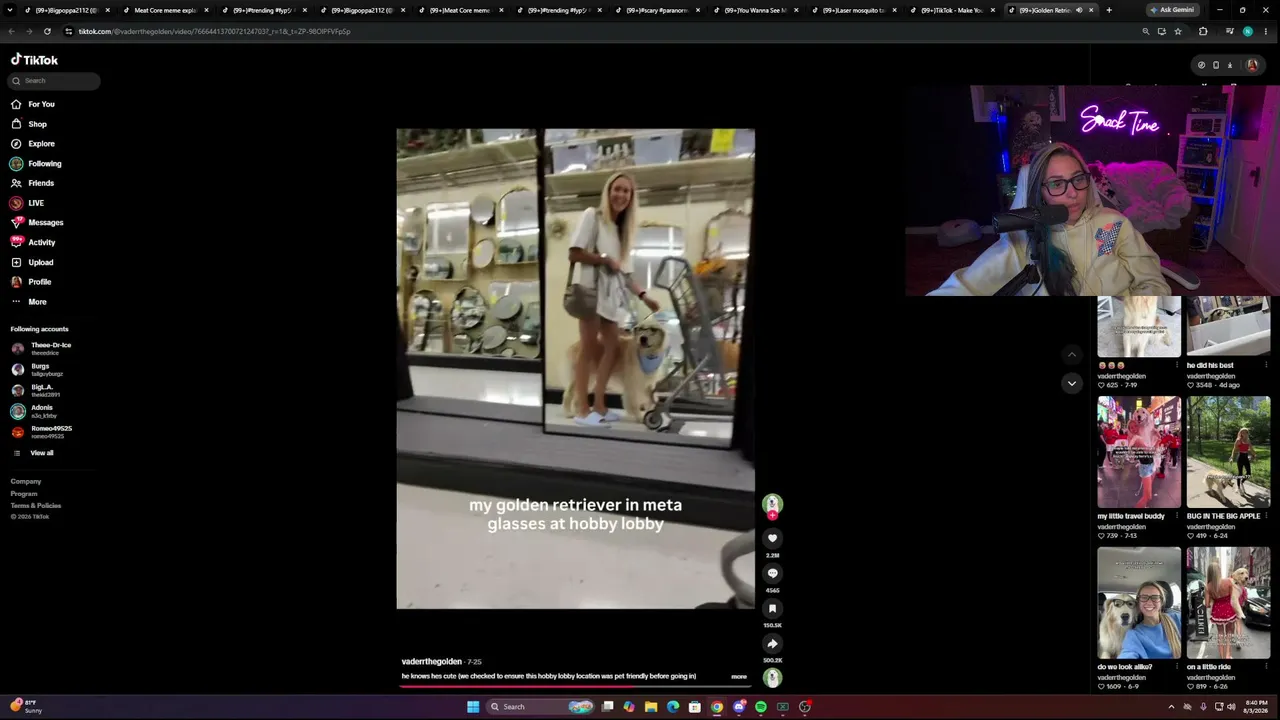This screenshot has height=720, width=1280.
Task: Go to the next video
Action: click(x=1072, y=383)
